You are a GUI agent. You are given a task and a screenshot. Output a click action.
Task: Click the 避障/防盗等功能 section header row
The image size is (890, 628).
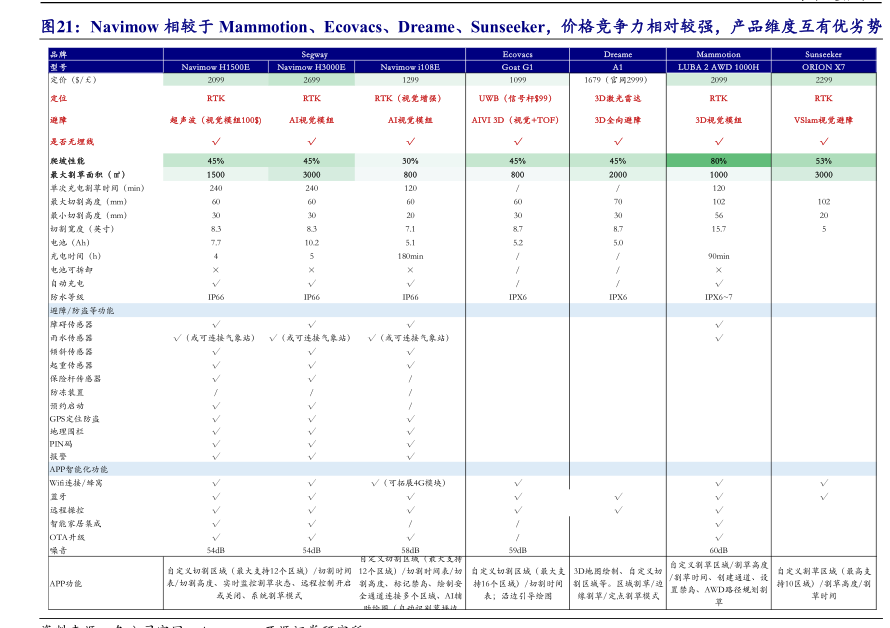click(82, 311)
